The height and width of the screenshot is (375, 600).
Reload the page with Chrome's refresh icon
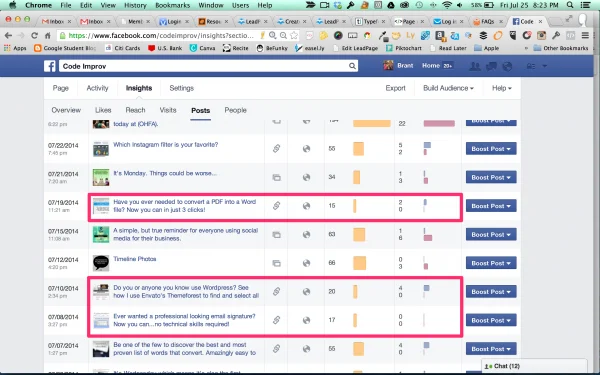34,36
